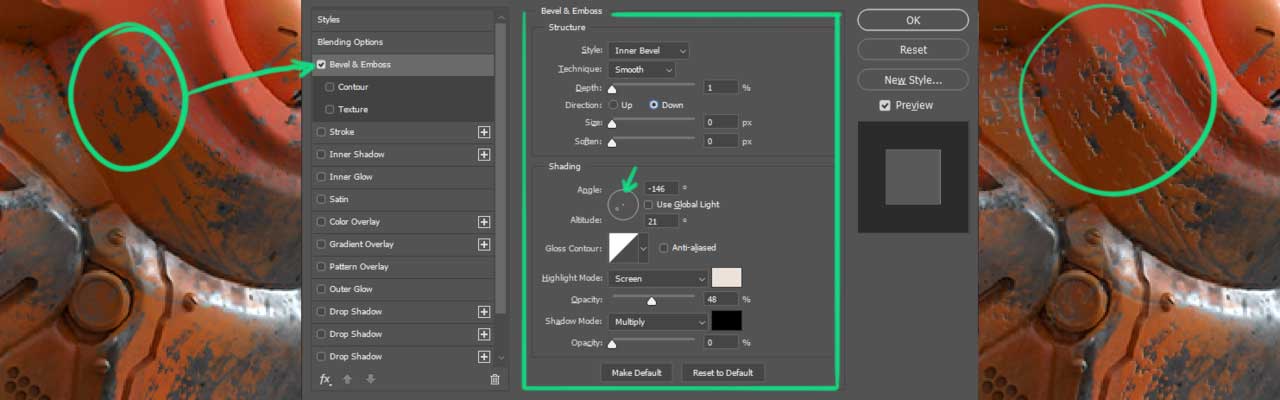Click the move effect up arrow icon

coord(348,380)
